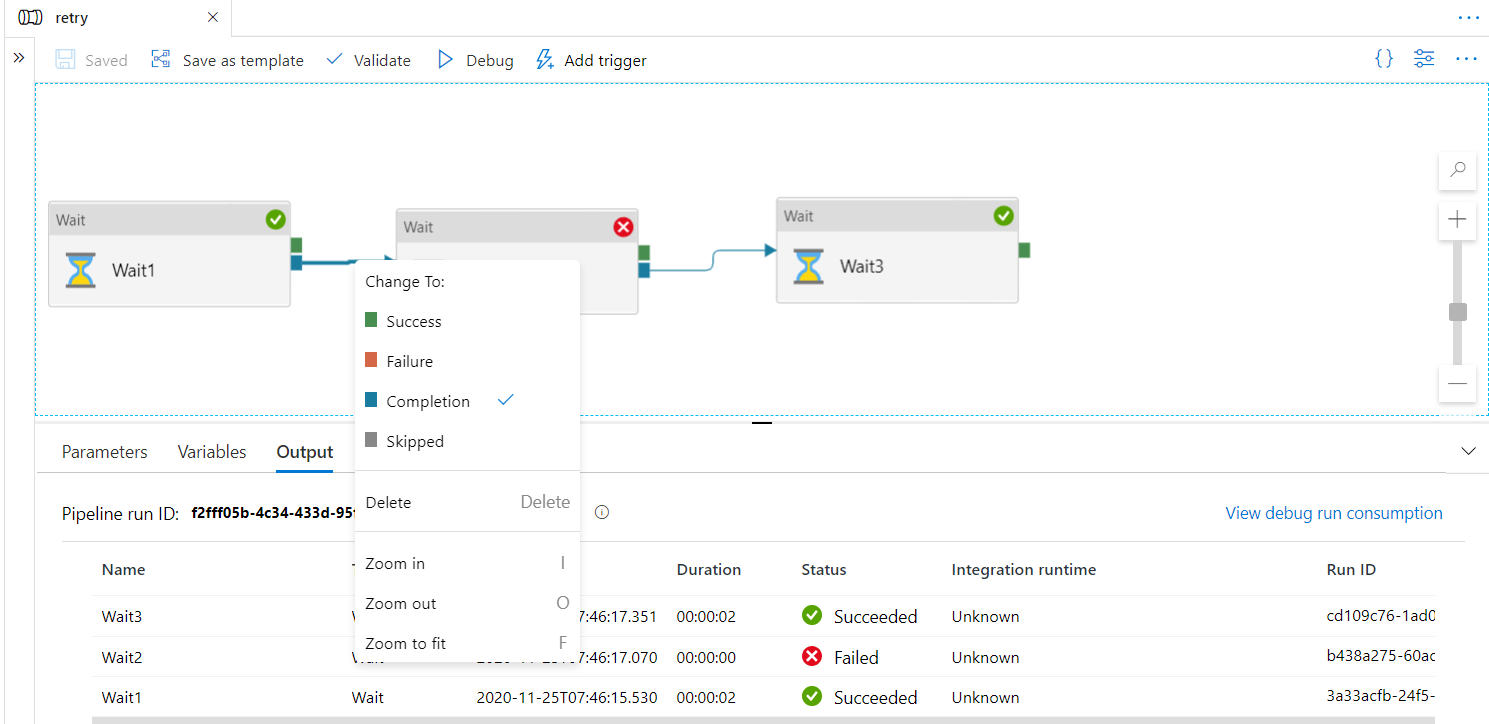Close the retry pipeline tab
Screen dimensions: 1489x724
pyautogui.click(x=212, y=18)
